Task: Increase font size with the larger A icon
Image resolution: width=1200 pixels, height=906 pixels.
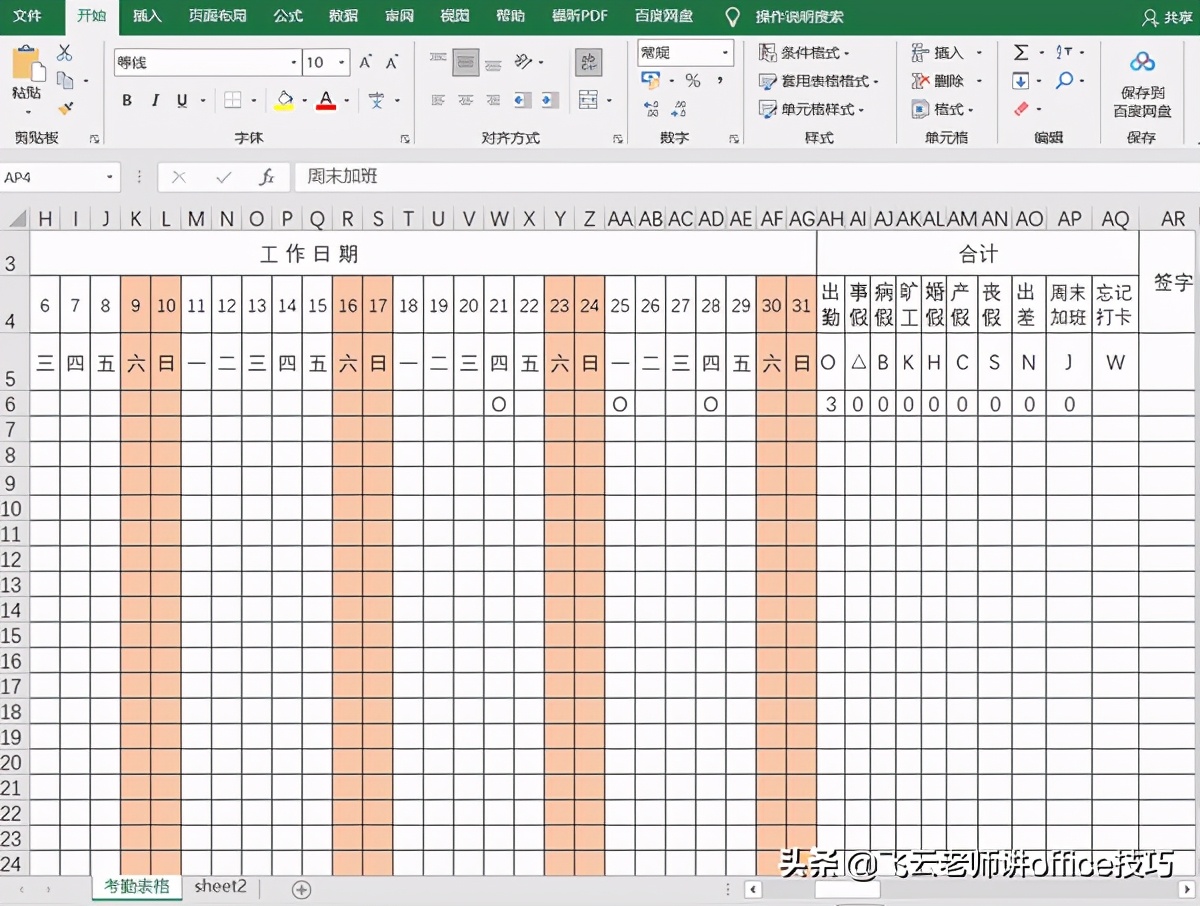Action: [365, 62]
